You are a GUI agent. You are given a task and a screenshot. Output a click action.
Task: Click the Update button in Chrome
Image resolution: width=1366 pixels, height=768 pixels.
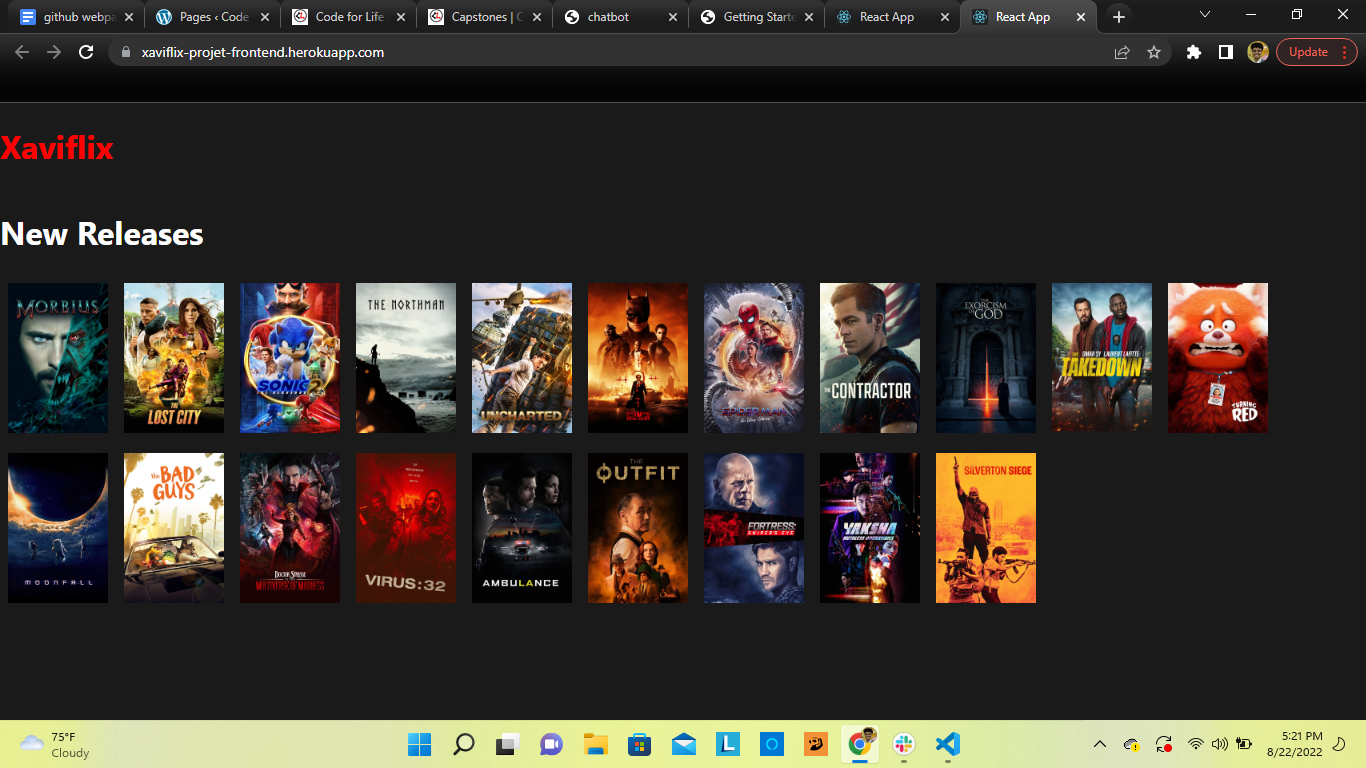[1316, 52]
